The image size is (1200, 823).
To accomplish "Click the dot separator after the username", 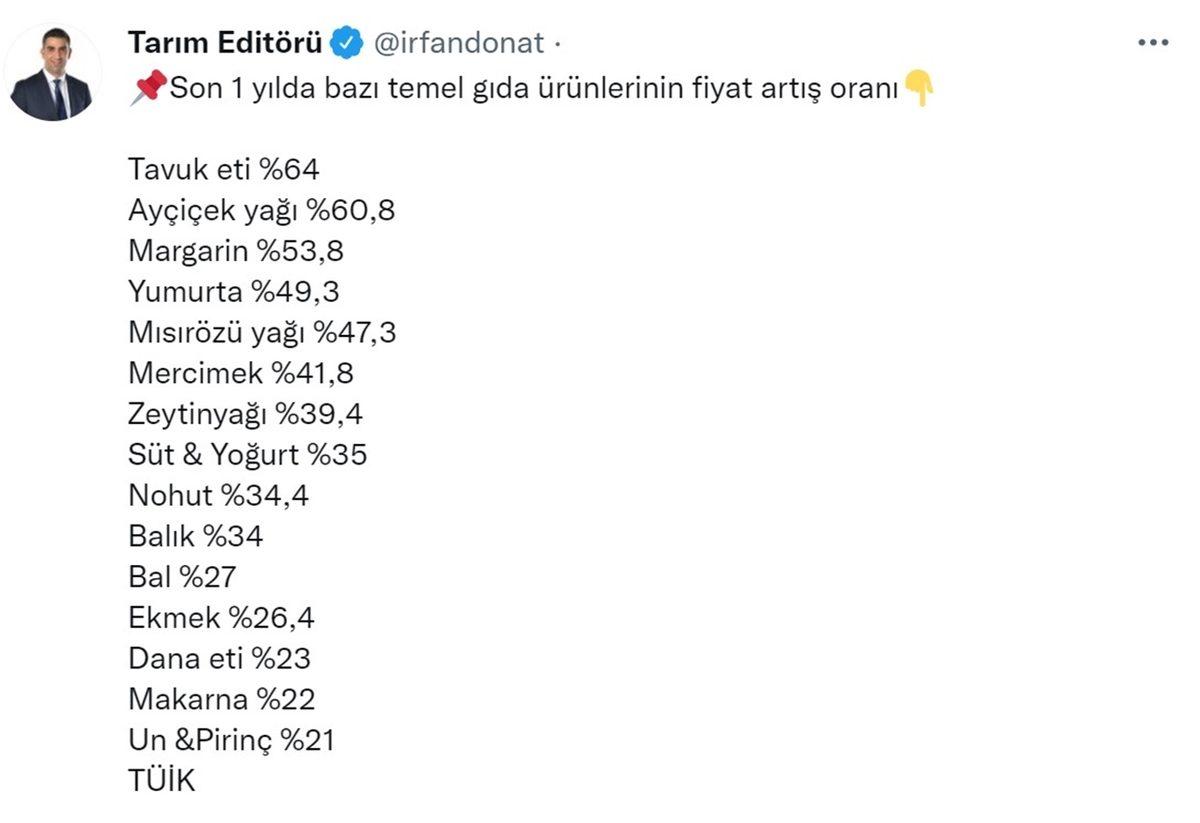I will (556, 42).
